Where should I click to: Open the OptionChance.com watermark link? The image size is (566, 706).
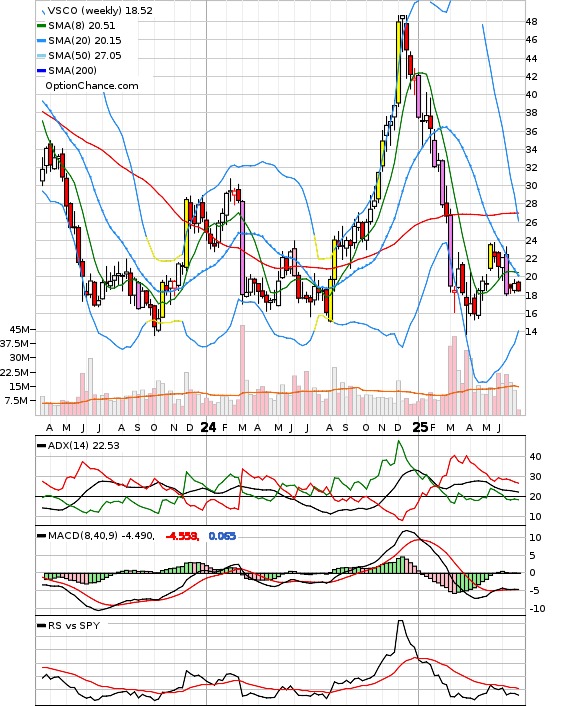(x=92, y=86)
